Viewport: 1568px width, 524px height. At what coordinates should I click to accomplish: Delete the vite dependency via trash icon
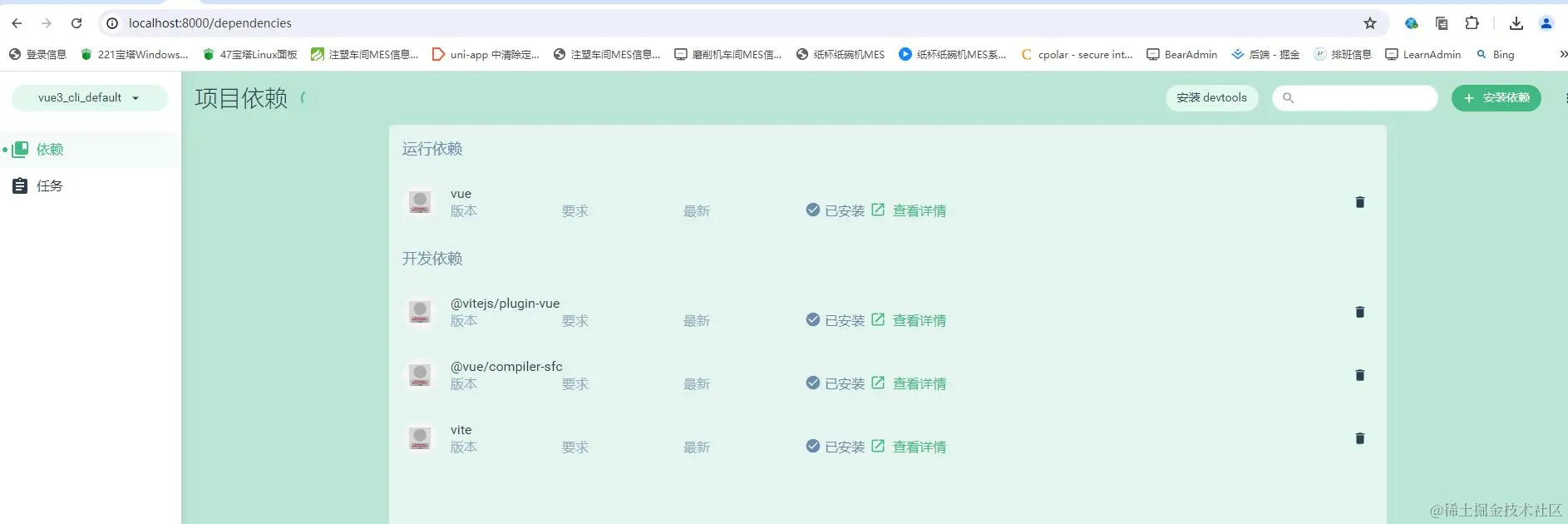[1360, 438]
